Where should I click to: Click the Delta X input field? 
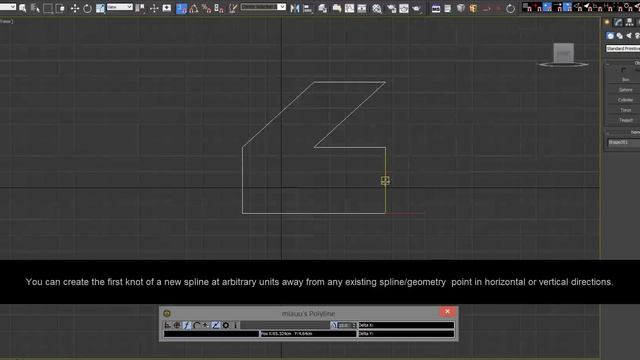click(x=406, y=325)
